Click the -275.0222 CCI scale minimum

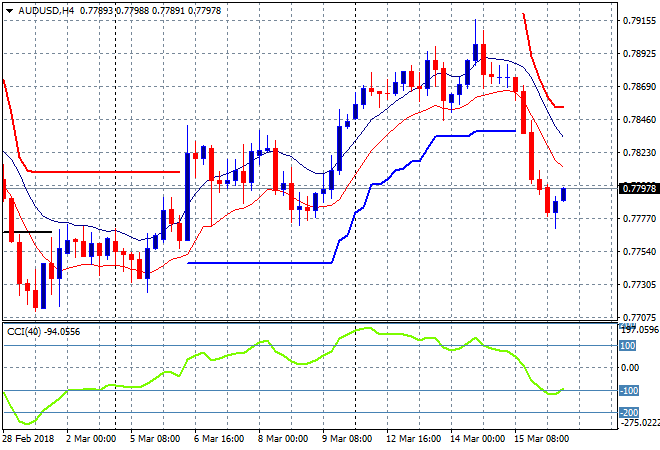[639, 423]
